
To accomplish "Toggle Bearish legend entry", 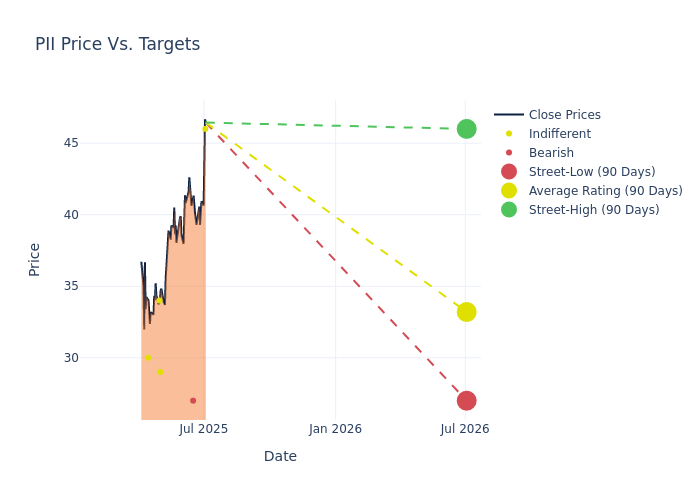I will (551, 153).
